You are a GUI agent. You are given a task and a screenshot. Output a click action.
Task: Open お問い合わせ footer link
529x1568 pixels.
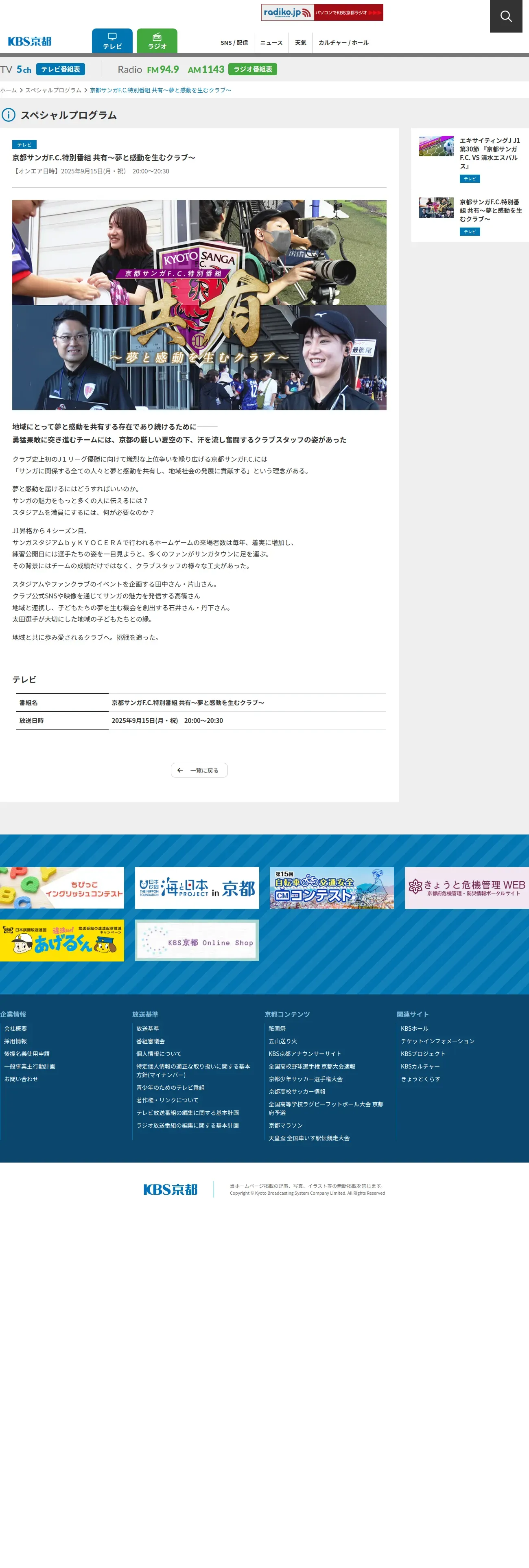pos(21,1079)
